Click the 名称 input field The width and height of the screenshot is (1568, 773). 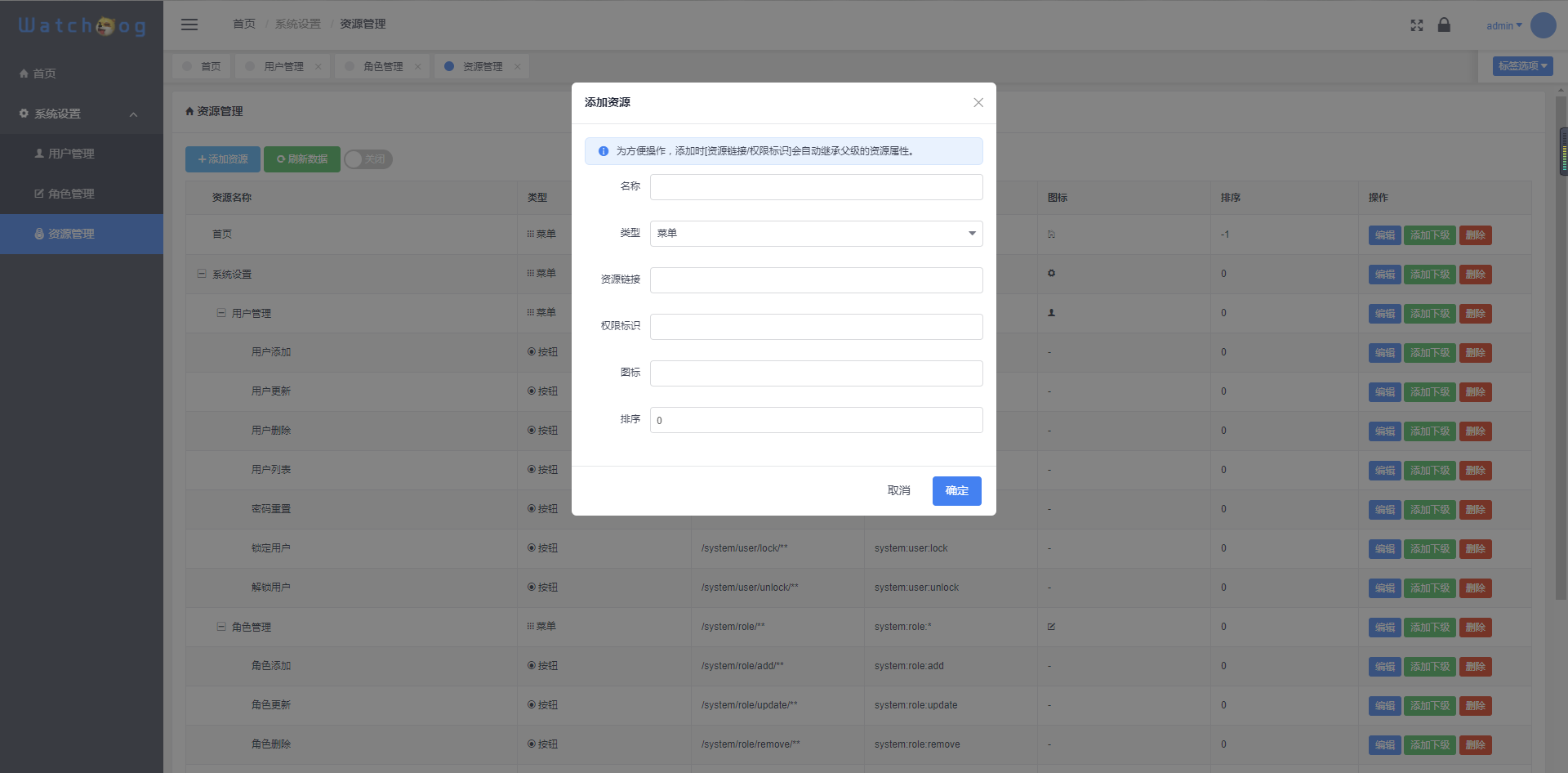[x=816, y=187]
